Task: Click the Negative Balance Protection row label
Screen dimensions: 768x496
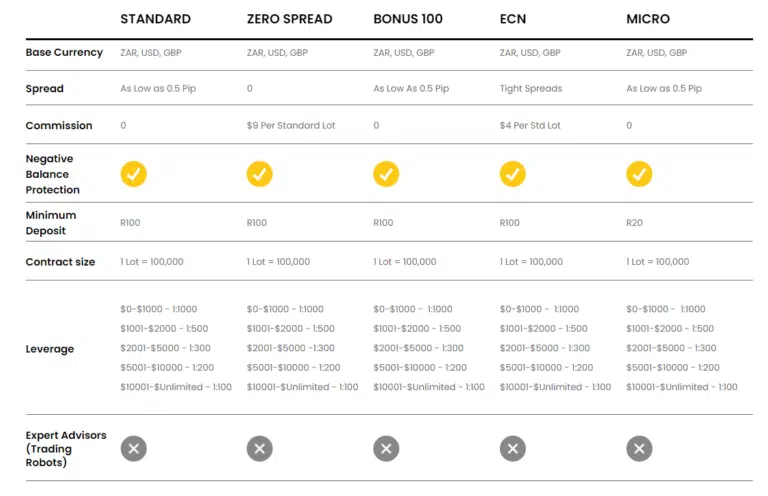Action: (x=52, y=174)
